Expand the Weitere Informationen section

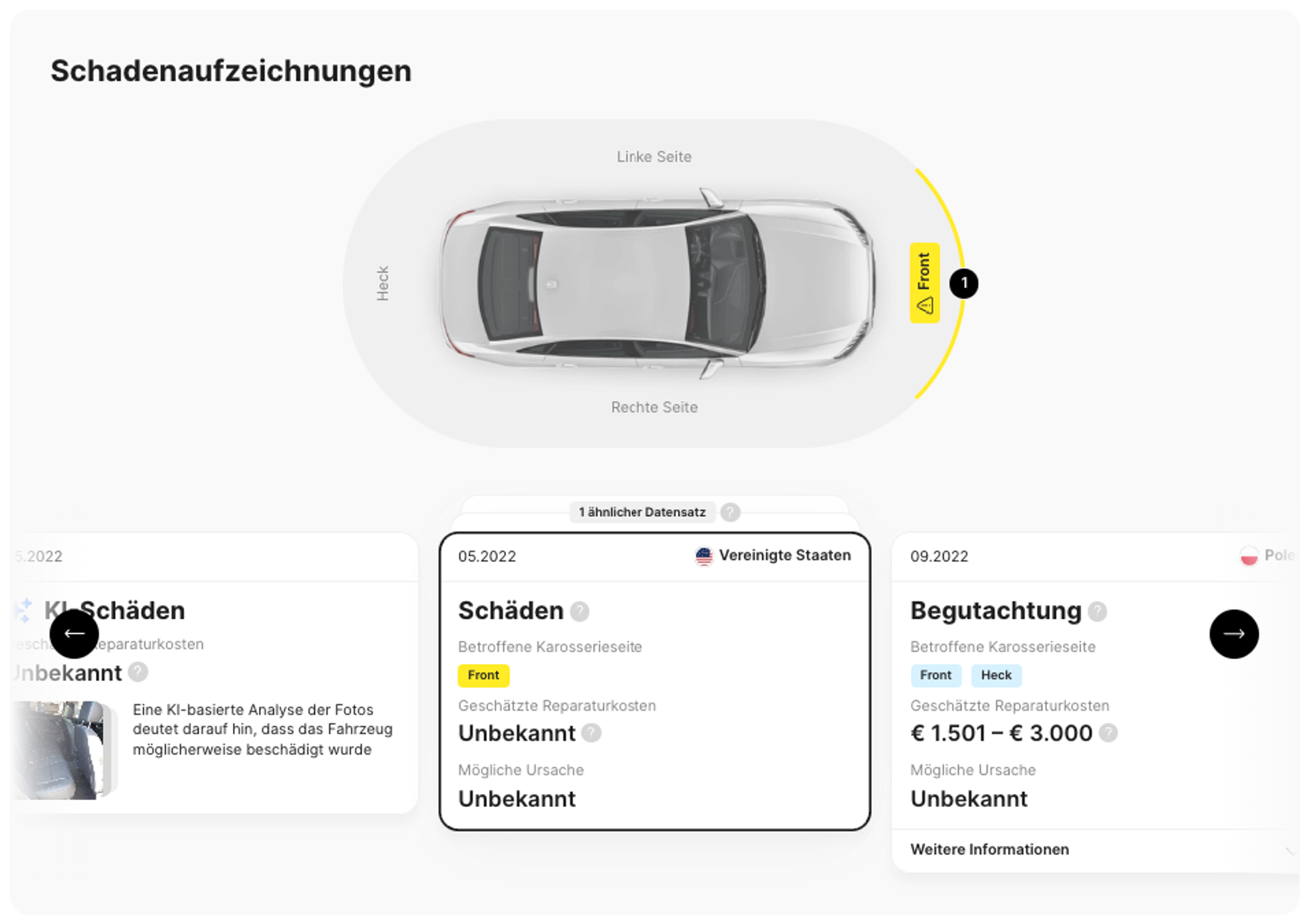pyautogui.click(x=989, y=849)
